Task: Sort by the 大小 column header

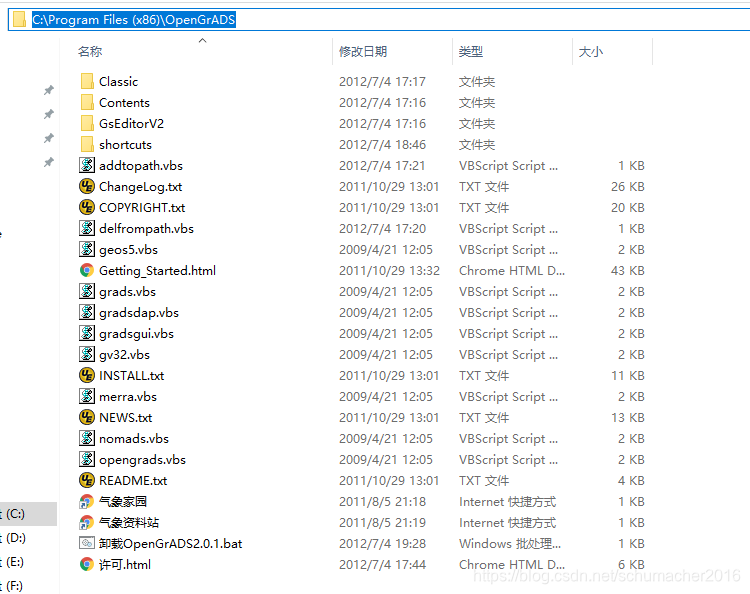Action: 591,51
